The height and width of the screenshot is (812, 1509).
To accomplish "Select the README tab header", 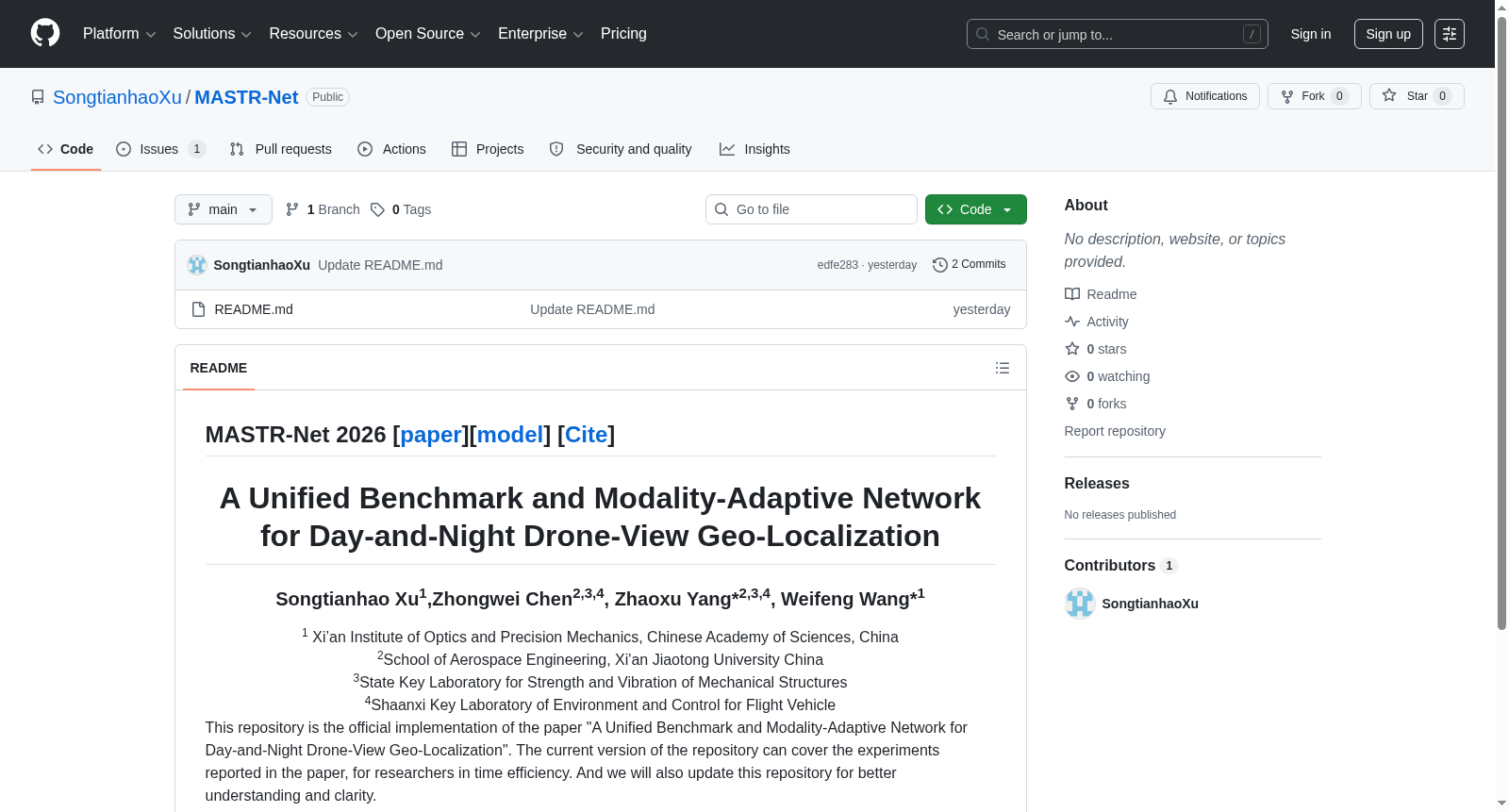I will [219, 368].
